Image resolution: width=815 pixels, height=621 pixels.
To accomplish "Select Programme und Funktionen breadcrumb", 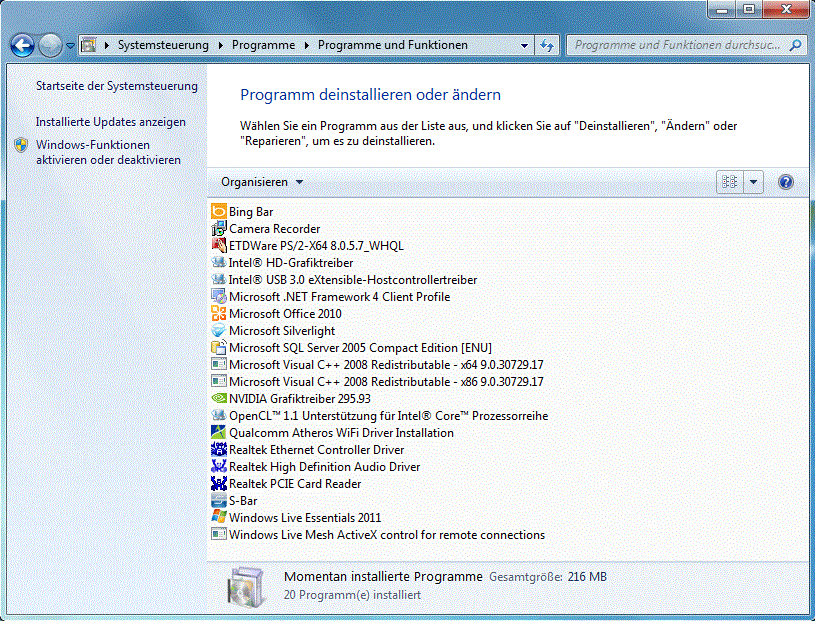I will pyautogui.click(x=393, y=45).
